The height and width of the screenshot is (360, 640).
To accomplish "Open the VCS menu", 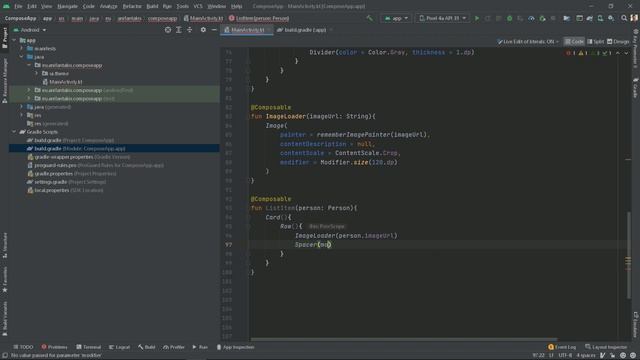I will tap(198, 6).
